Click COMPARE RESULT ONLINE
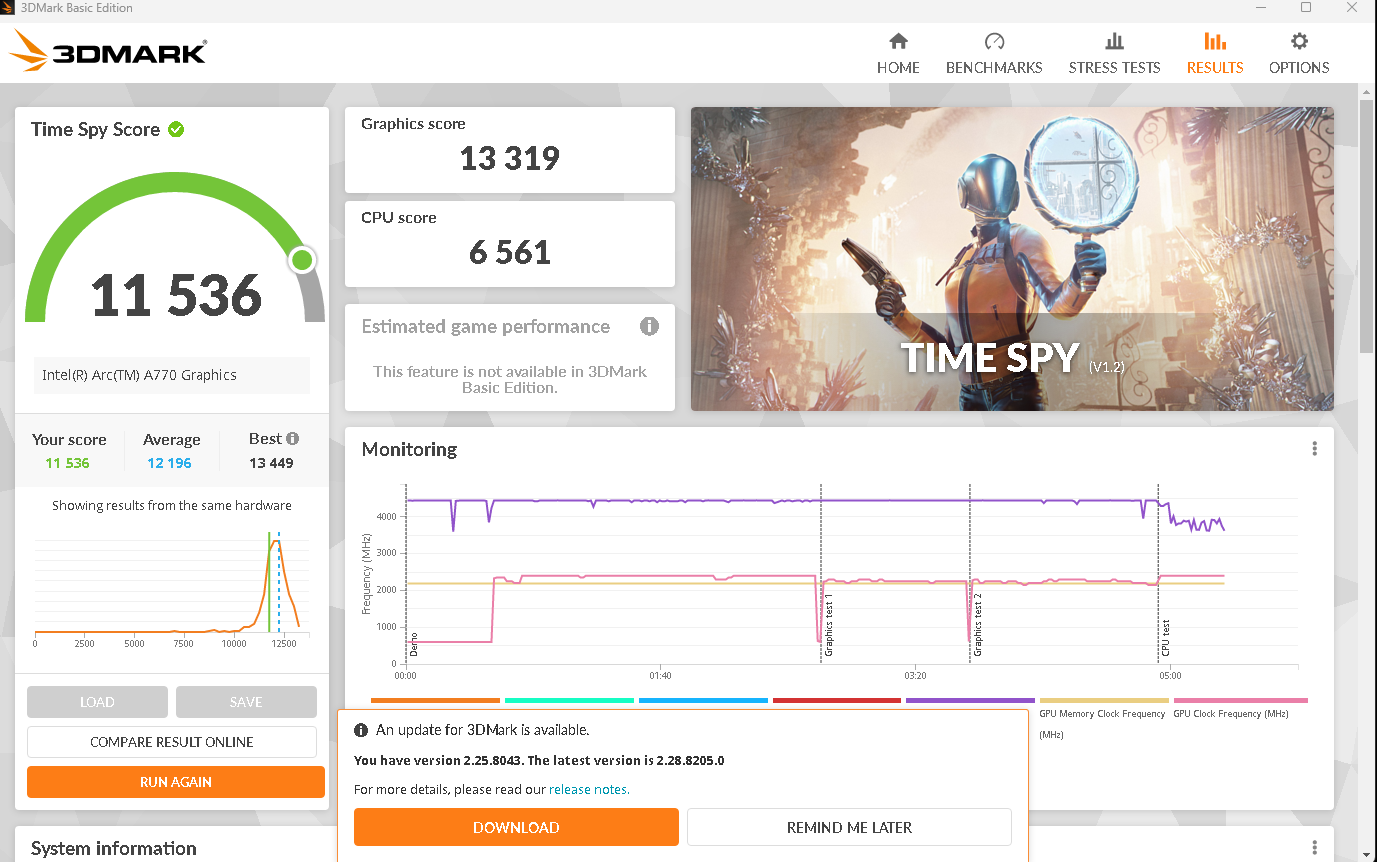 172,742
